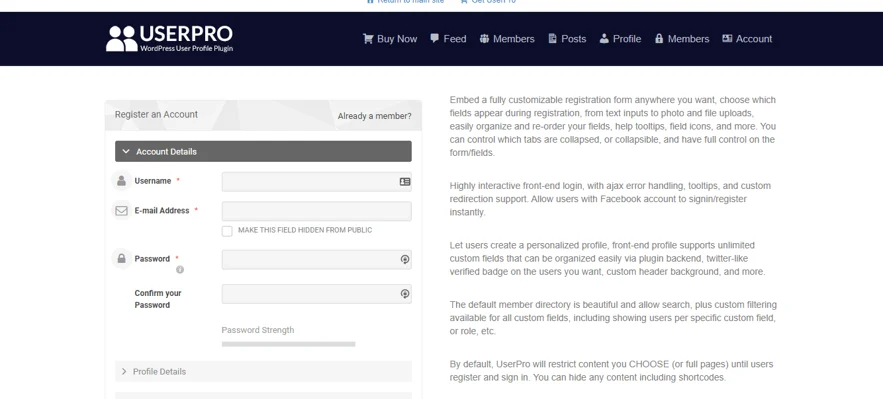883x399 pixels.
Task: Click the Register an Account heading
Action: coord(156,114)
